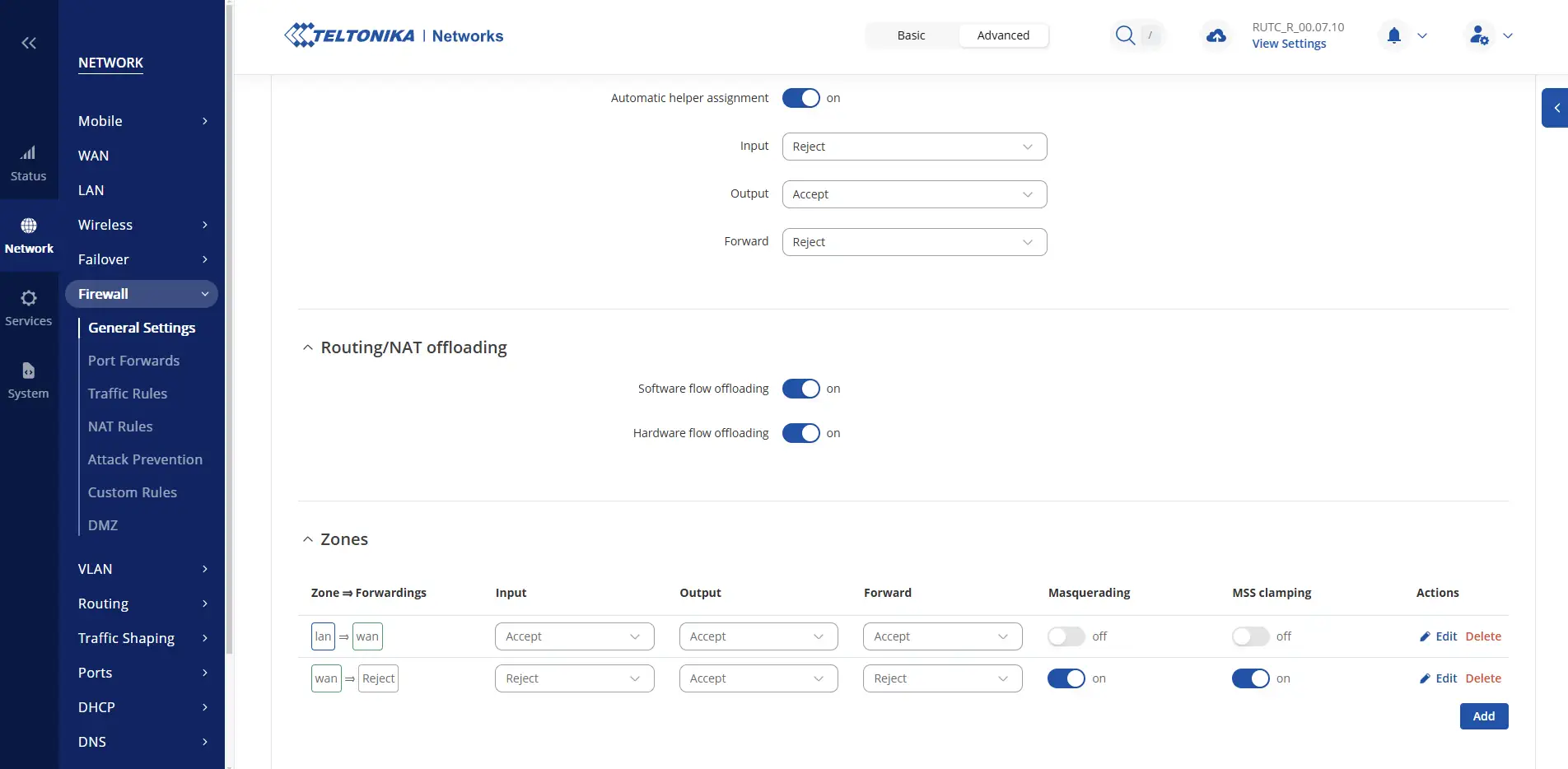This screenshot has height=769, width=1568.
Task: Expand the right side panel arrow
Action: point(1556,108)
